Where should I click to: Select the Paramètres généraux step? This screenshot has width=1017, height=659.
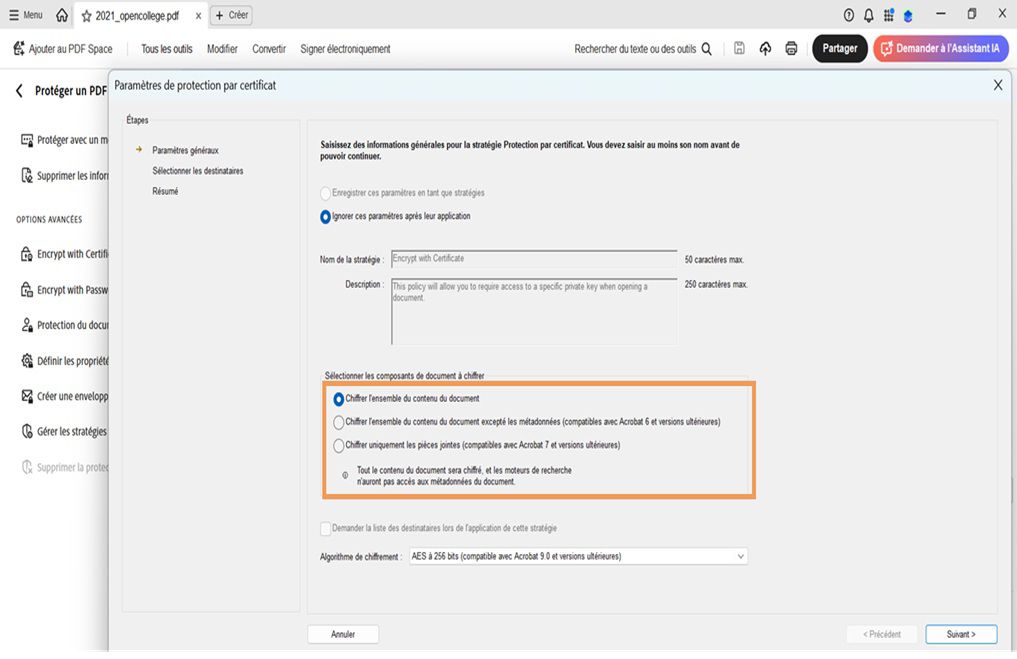[x=185, y=150]
